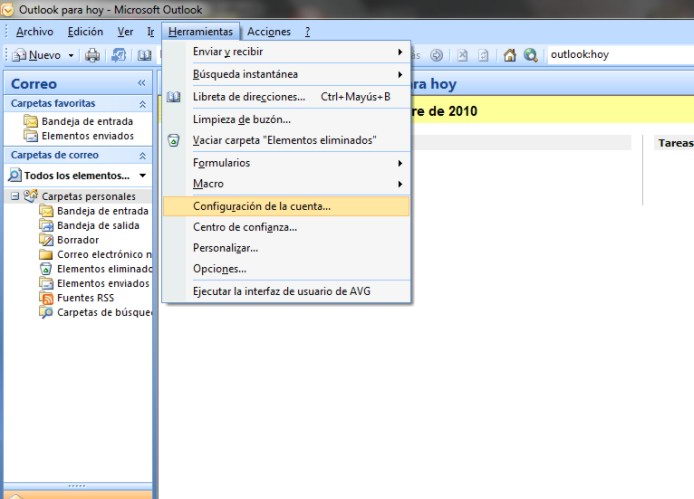The height and width of the screenshot is (499, 694).
Task: Click the Print toolbar icon
Action: click(x=92, y=55)
